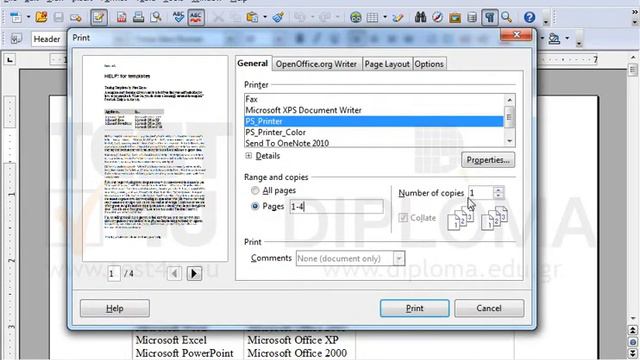This screenshot has height=360, width=640.
Task: Click the Properties... button
Action: click(x=488, y=160)
